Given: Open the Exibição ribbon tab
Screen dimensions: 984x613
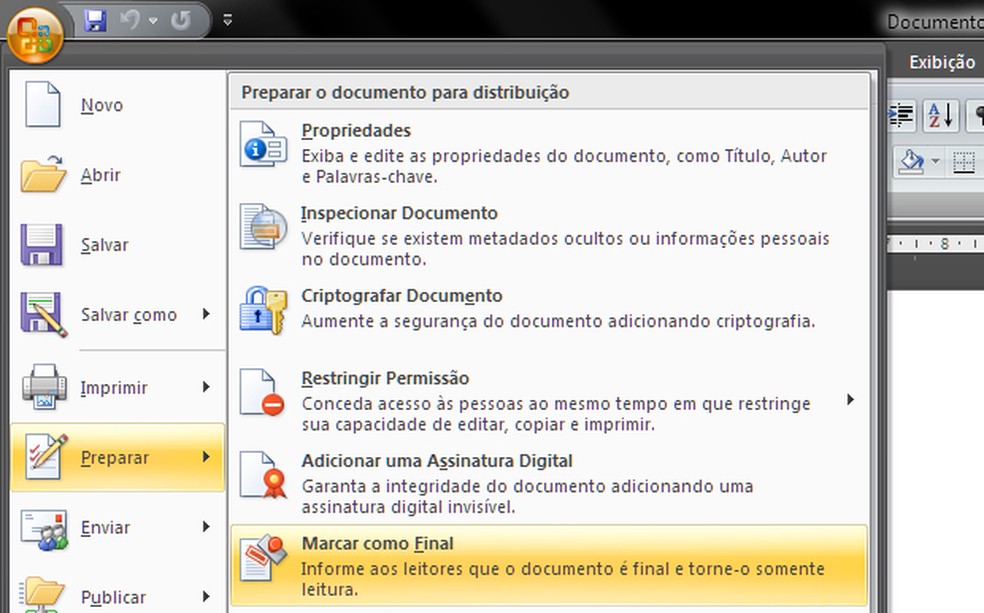Looking at the screenshot, I should coord(941,62).
